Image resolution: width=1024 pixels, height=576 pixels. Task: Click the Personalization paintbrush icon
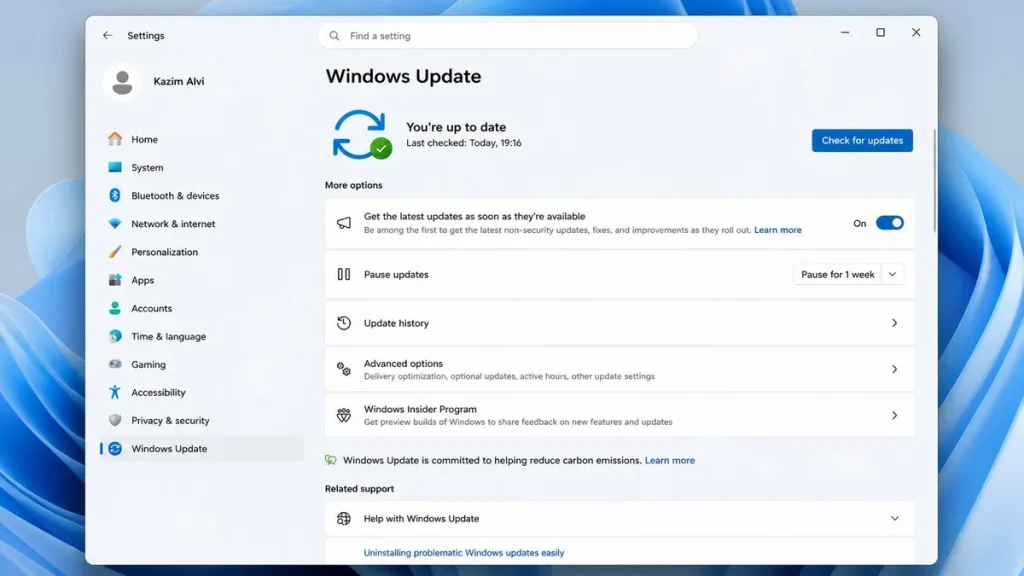pyautogui.click(x=115, y=251)
